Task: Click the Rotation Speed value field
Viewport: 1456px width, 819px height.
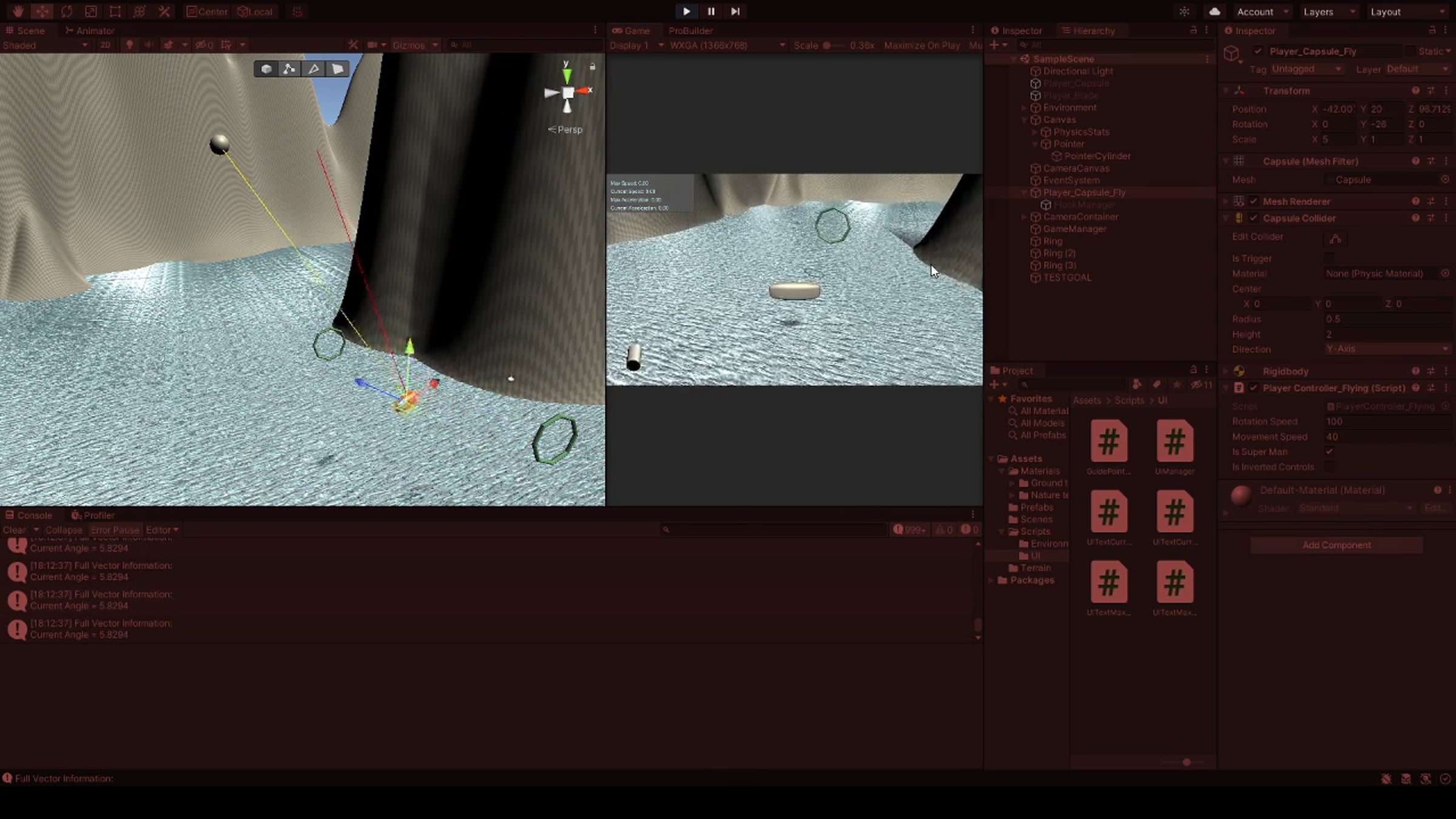Action: tap(1387, 422)
